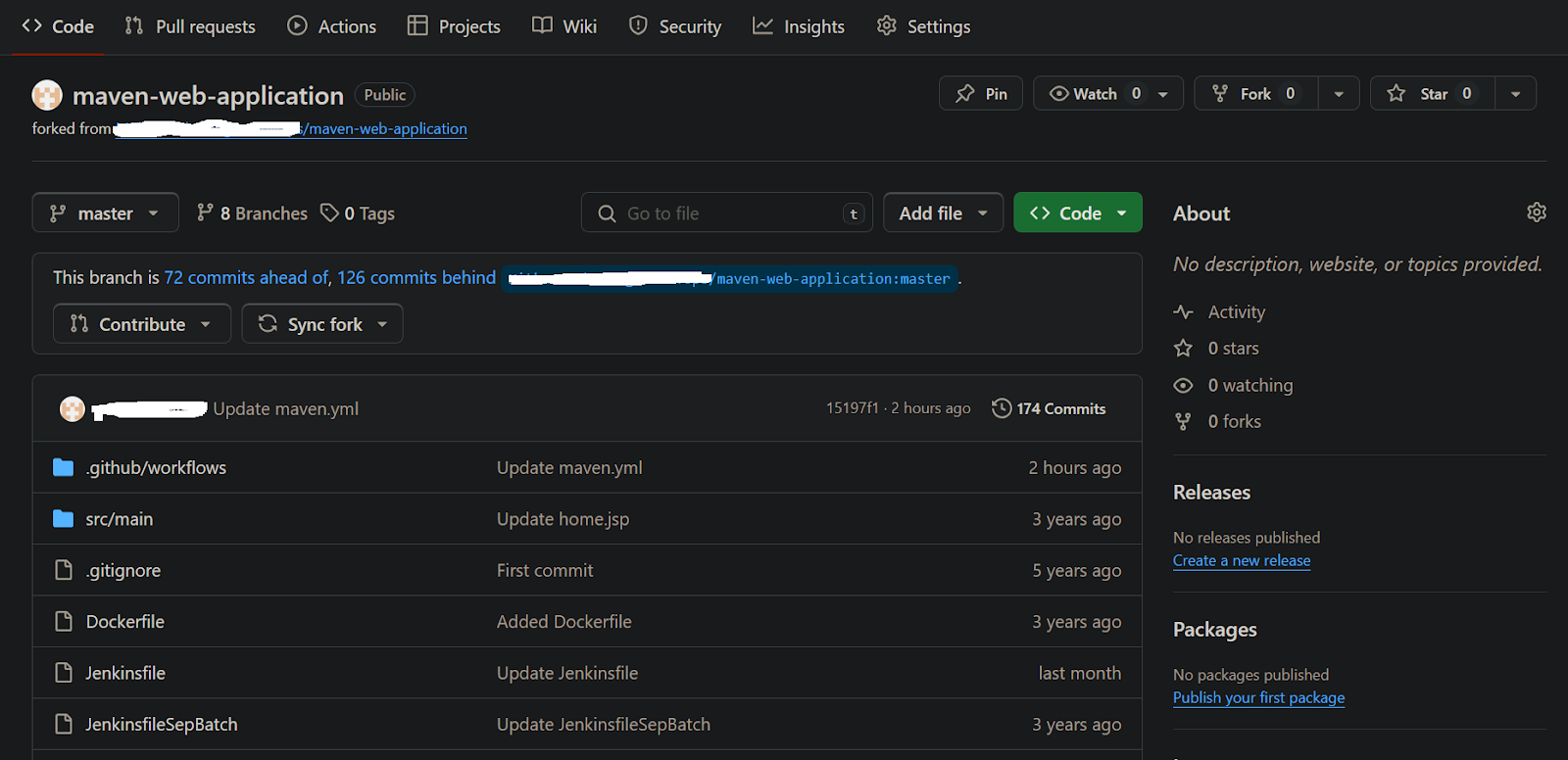Click the latest commit author avatar
The width and height of the screenshot is (1568, 760).
click(73, 408)
